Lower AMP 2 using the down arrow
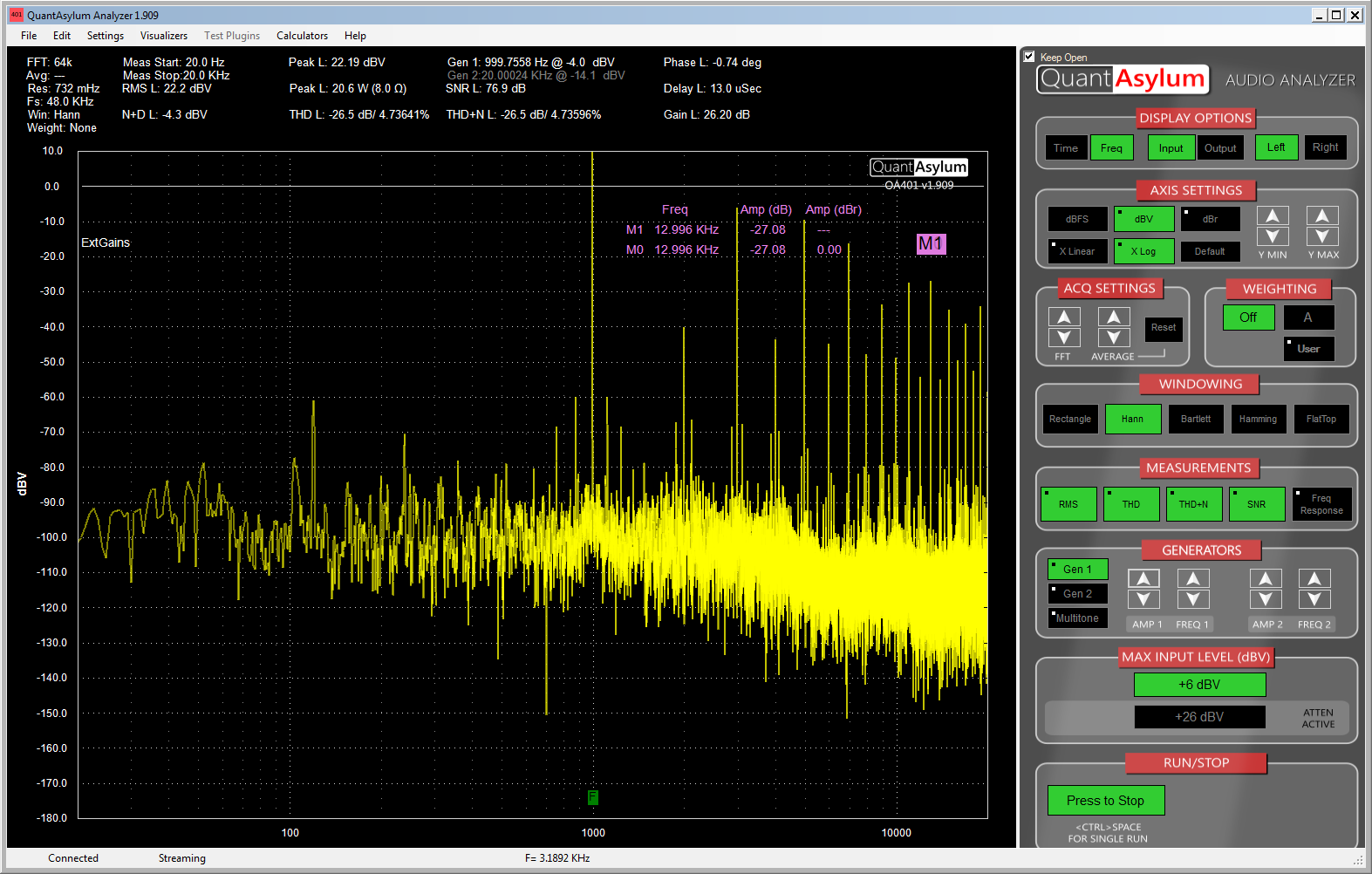This screenshot has width=1372, height=874. coord(1266,599)
